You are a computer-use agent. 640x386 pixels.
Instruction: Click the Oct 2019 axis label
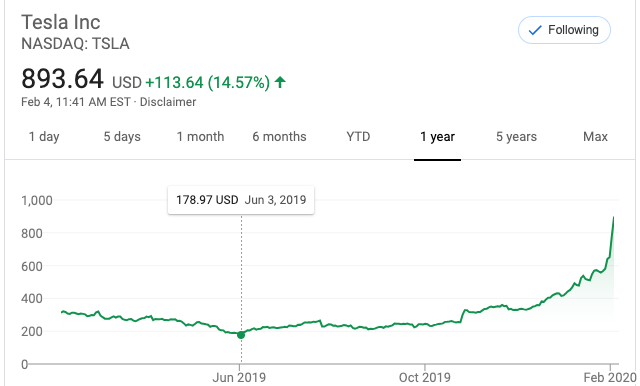click(x=424, y=377)
